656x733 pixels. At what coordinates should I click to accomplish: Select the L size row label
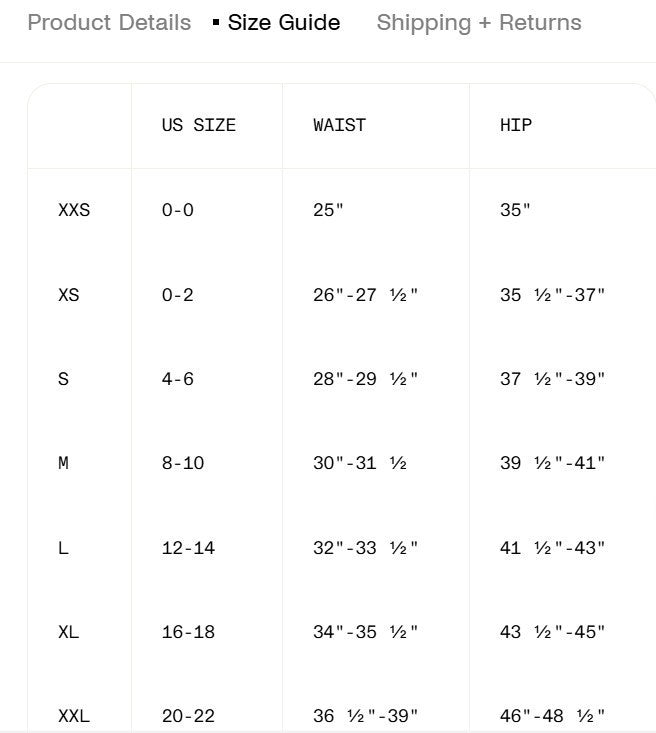click(64, 548)
